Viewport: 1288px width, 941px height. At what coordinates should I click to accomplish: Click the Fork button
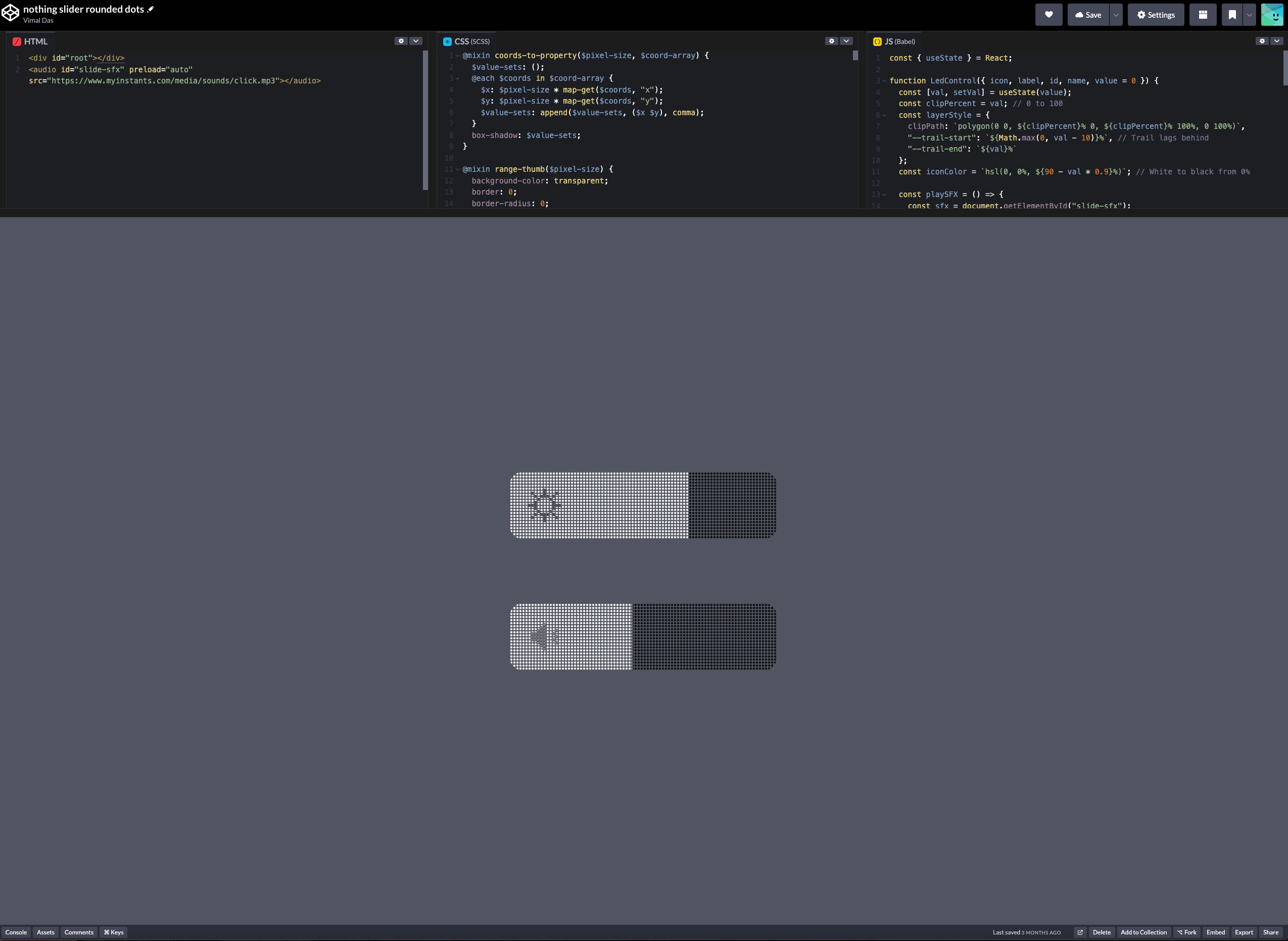pos(1186,932)
